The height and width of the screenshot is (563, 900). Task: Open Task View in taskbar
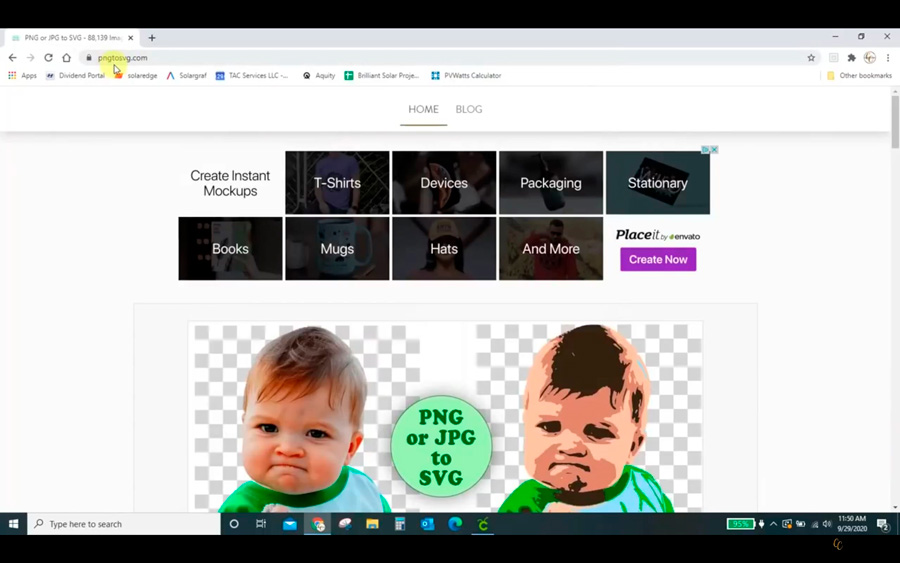pyautogui.click(x=261, y=524)
